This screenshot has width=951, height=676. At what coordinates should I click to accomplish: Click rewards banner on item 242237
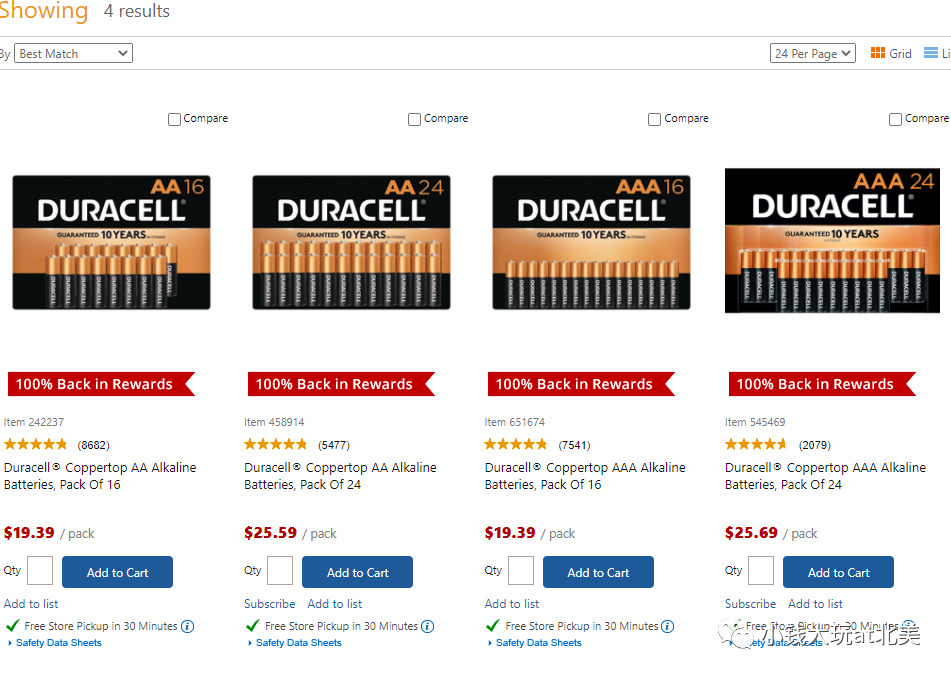pyautogui.click(x=101, y=384)
